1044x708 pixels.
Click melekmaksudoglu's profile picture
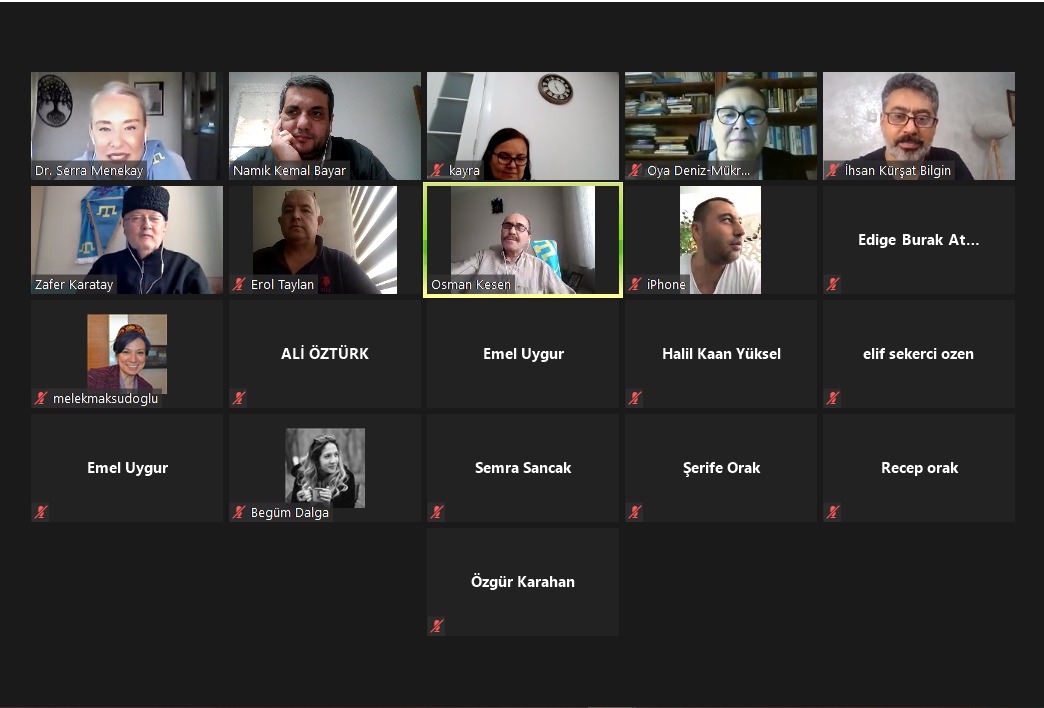pos(127,354)
